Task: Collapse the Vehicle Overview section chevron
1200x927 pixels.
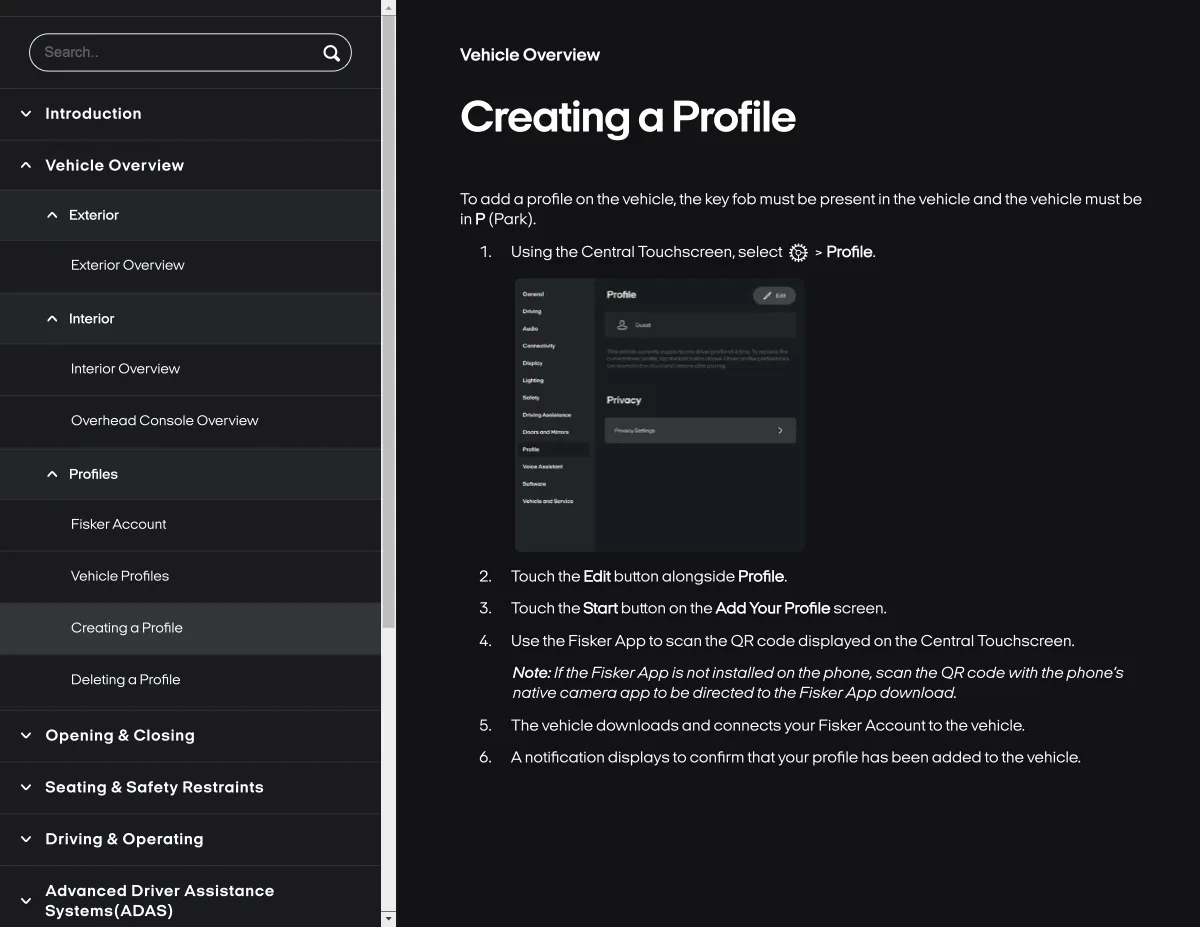Action: click(x=26, y=166)
